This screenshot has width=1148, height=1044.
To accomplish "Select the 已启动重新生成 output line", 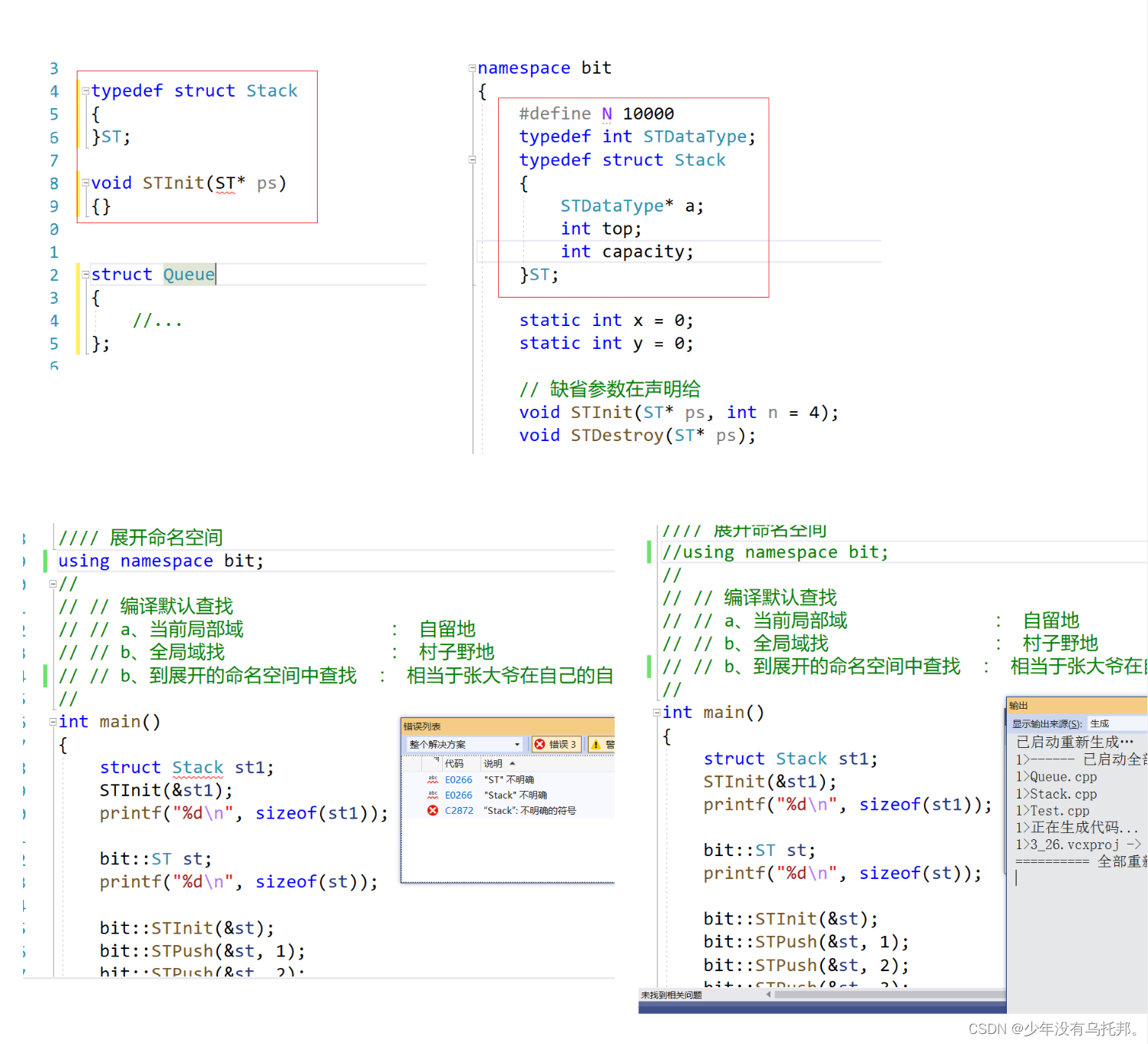I will pyautogui.click(x=1074, y=742).
